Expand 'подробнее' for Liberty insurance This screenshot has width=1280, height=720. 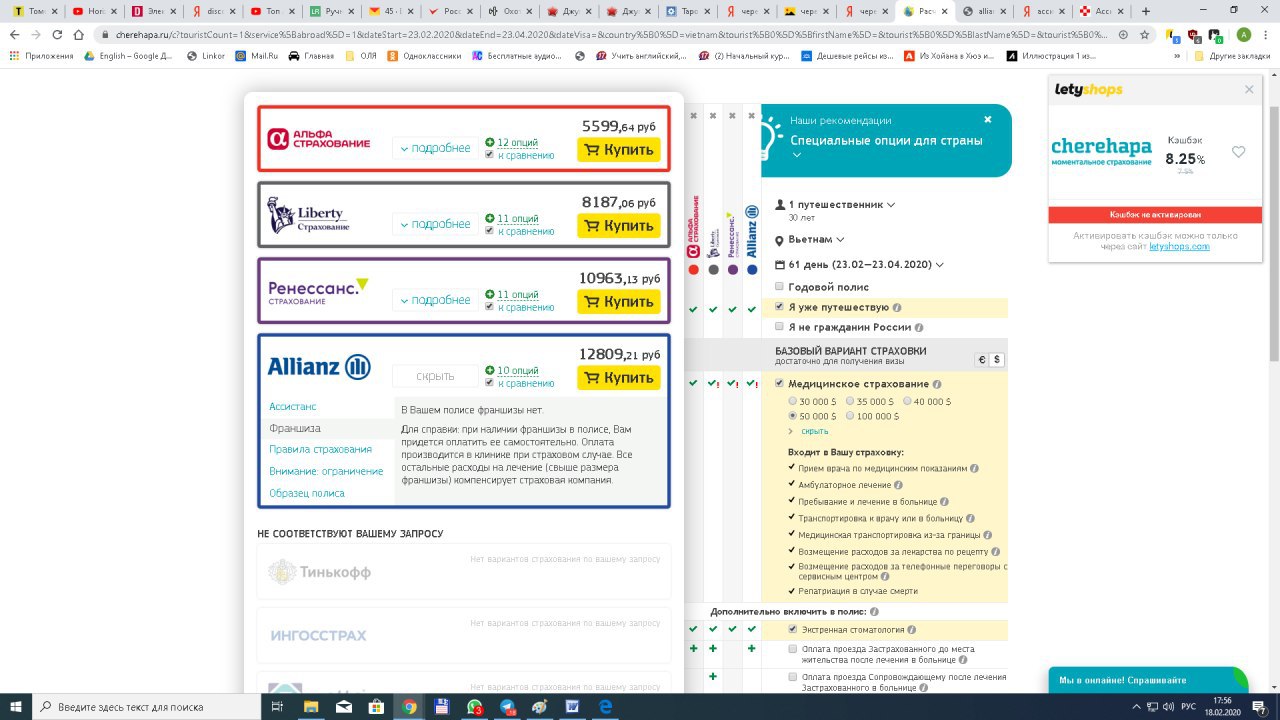[x=435, y=224]
